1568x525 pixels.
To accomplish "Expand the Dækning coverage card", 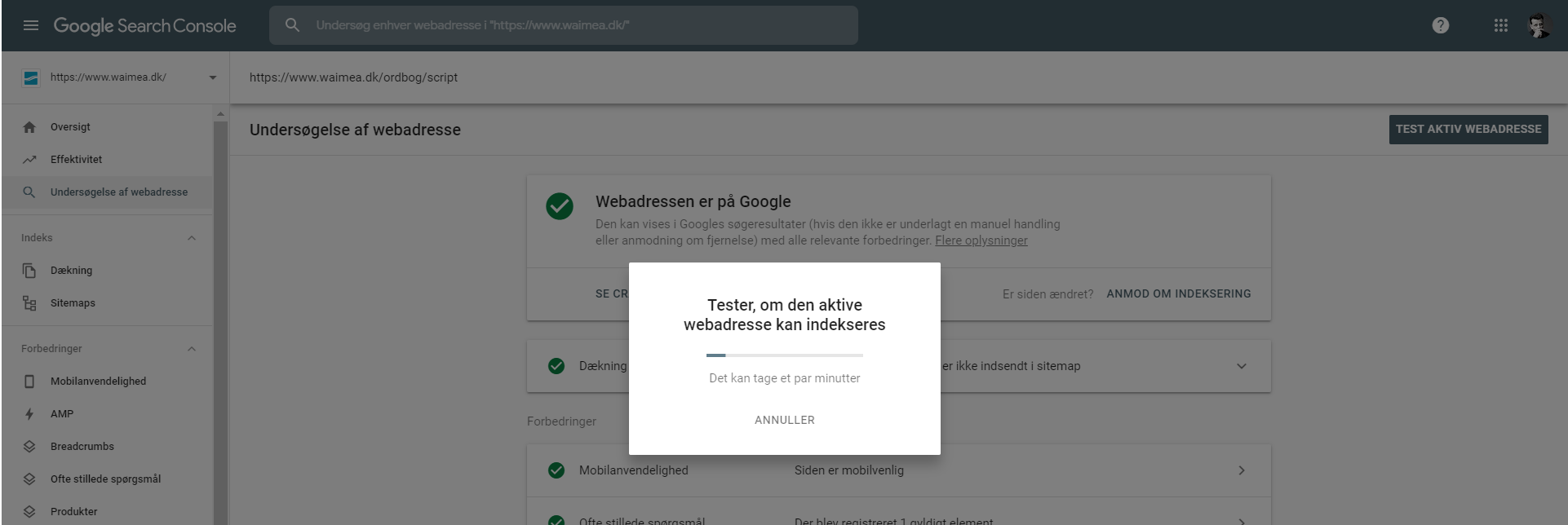I will pos(1241,366).
